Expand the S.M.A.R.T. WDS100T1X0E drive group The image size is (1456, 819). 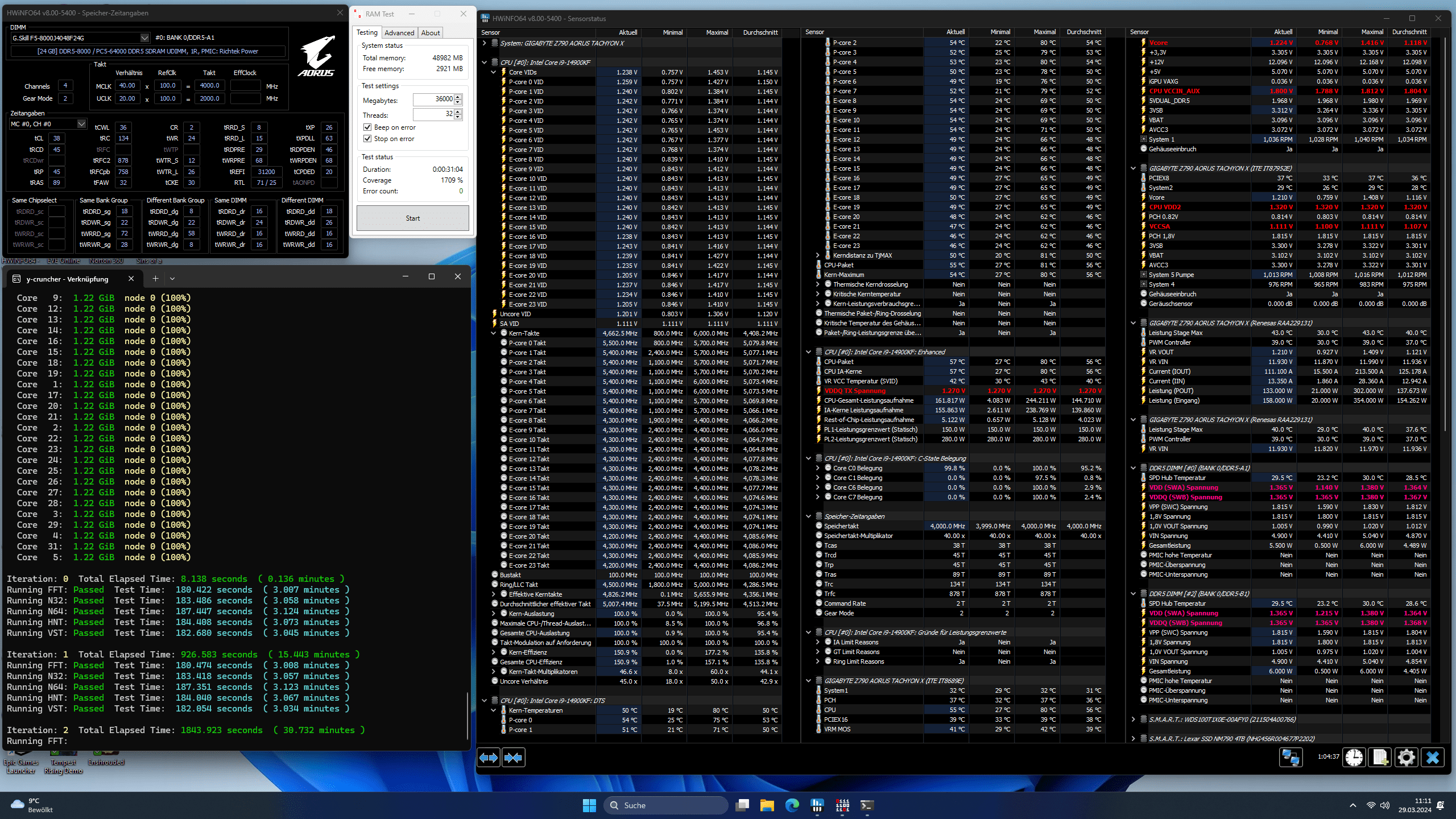coord(1133,719)
